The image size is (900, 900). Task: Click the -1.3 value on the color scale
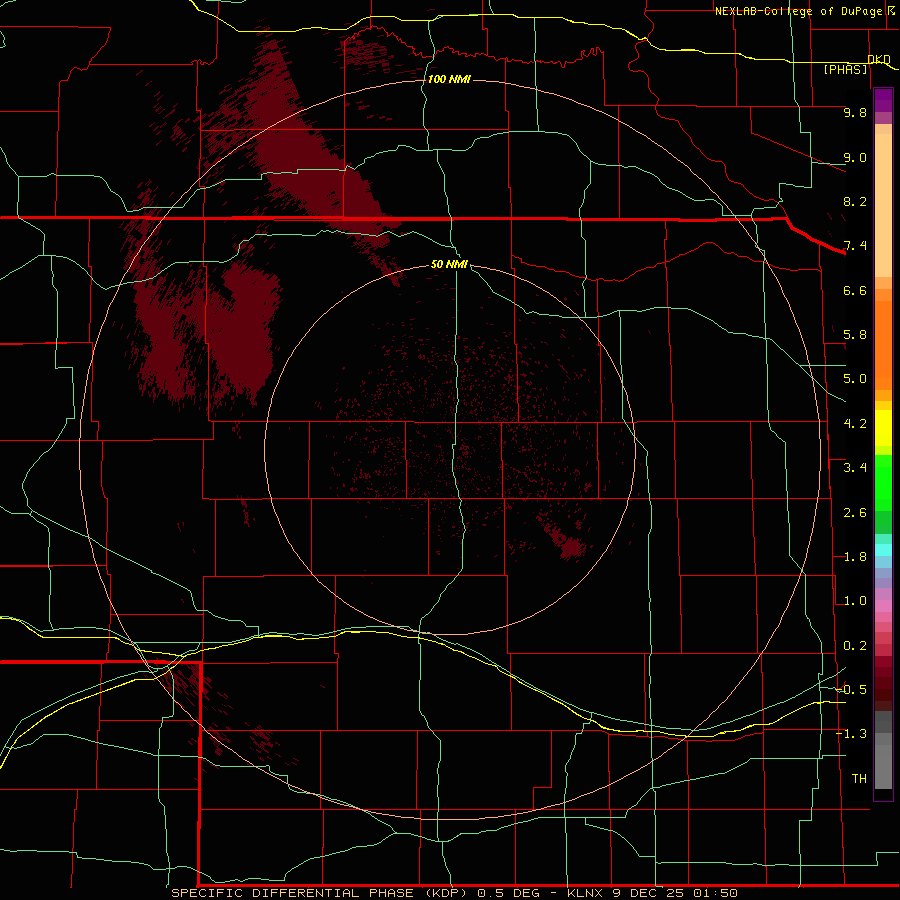tap(851, 734)
